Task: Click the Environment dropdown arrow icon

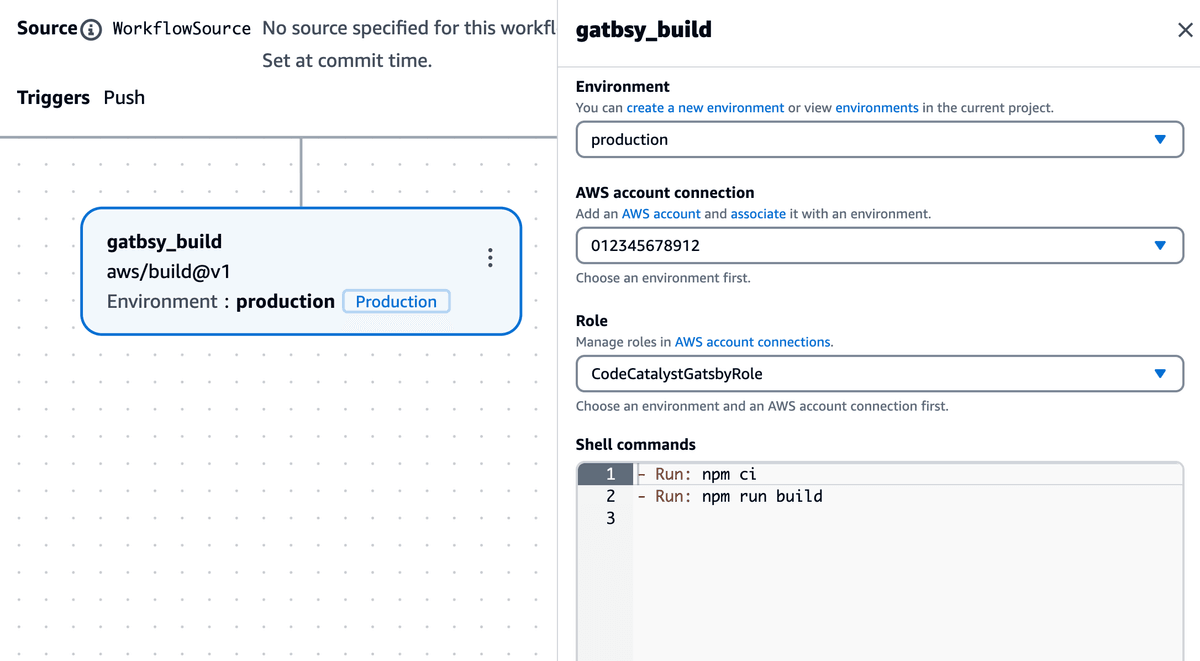Action: pos(1160,139)
